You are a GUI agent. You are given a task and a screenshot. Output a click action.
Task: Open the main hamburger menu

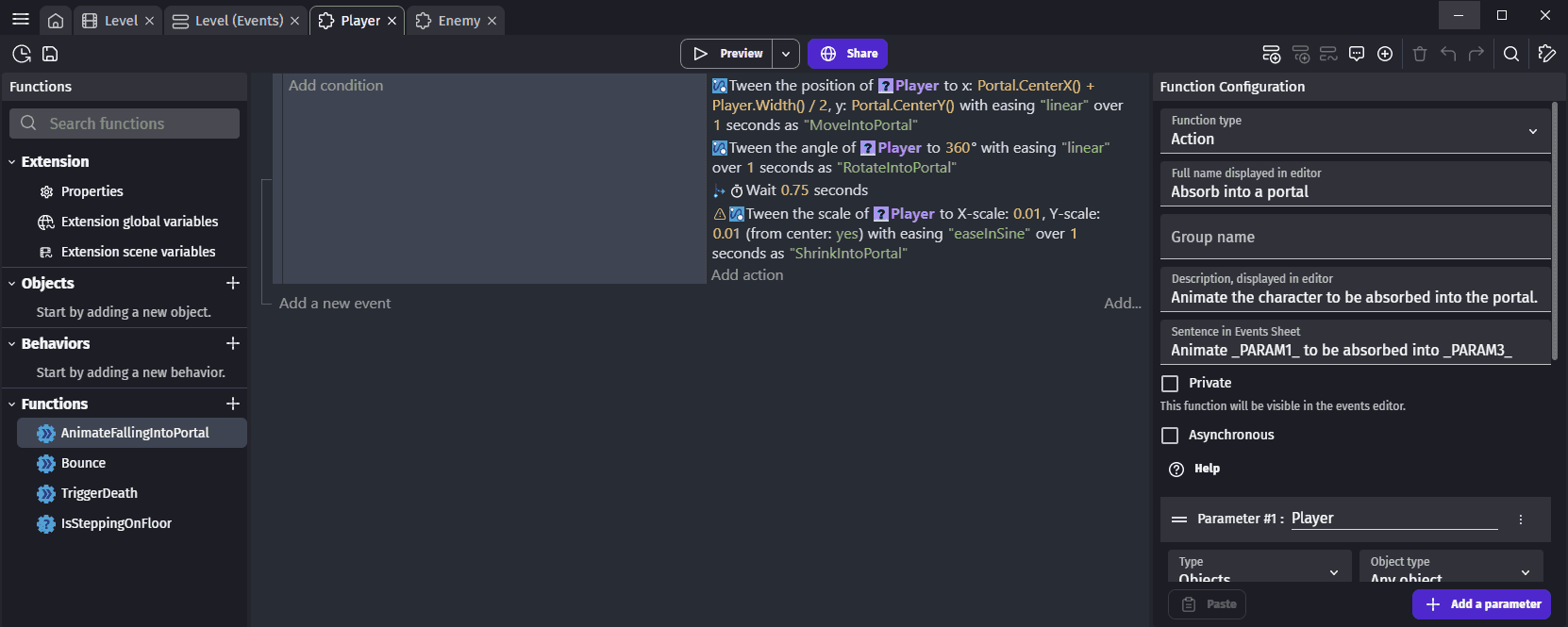(x=21, y=20)
